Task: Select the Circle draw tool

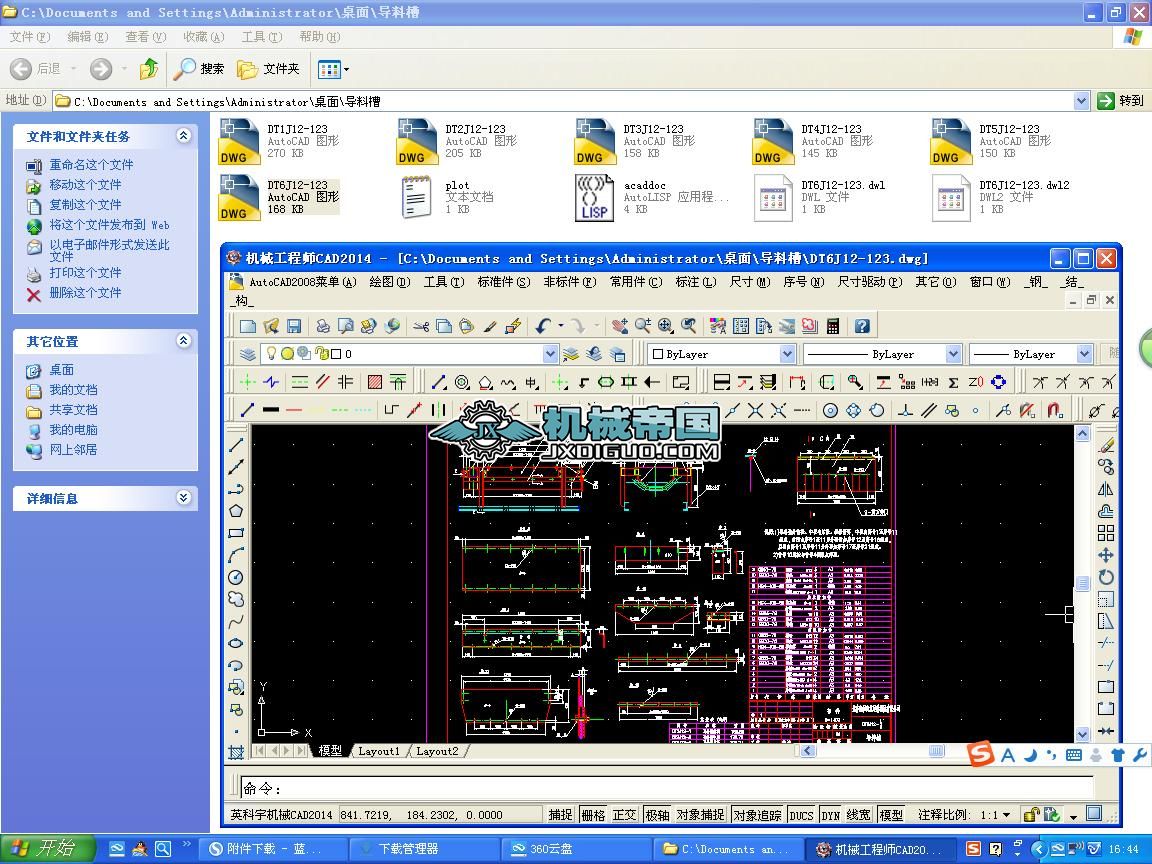Action: tap(236, 577)
